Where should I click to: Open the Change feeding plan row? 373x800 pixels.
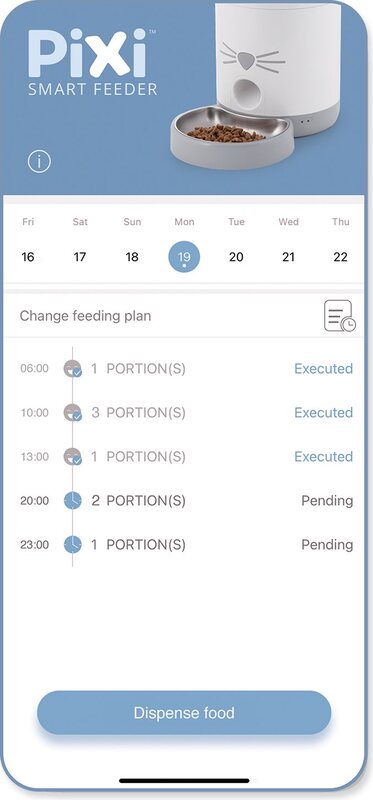(184, 316)
